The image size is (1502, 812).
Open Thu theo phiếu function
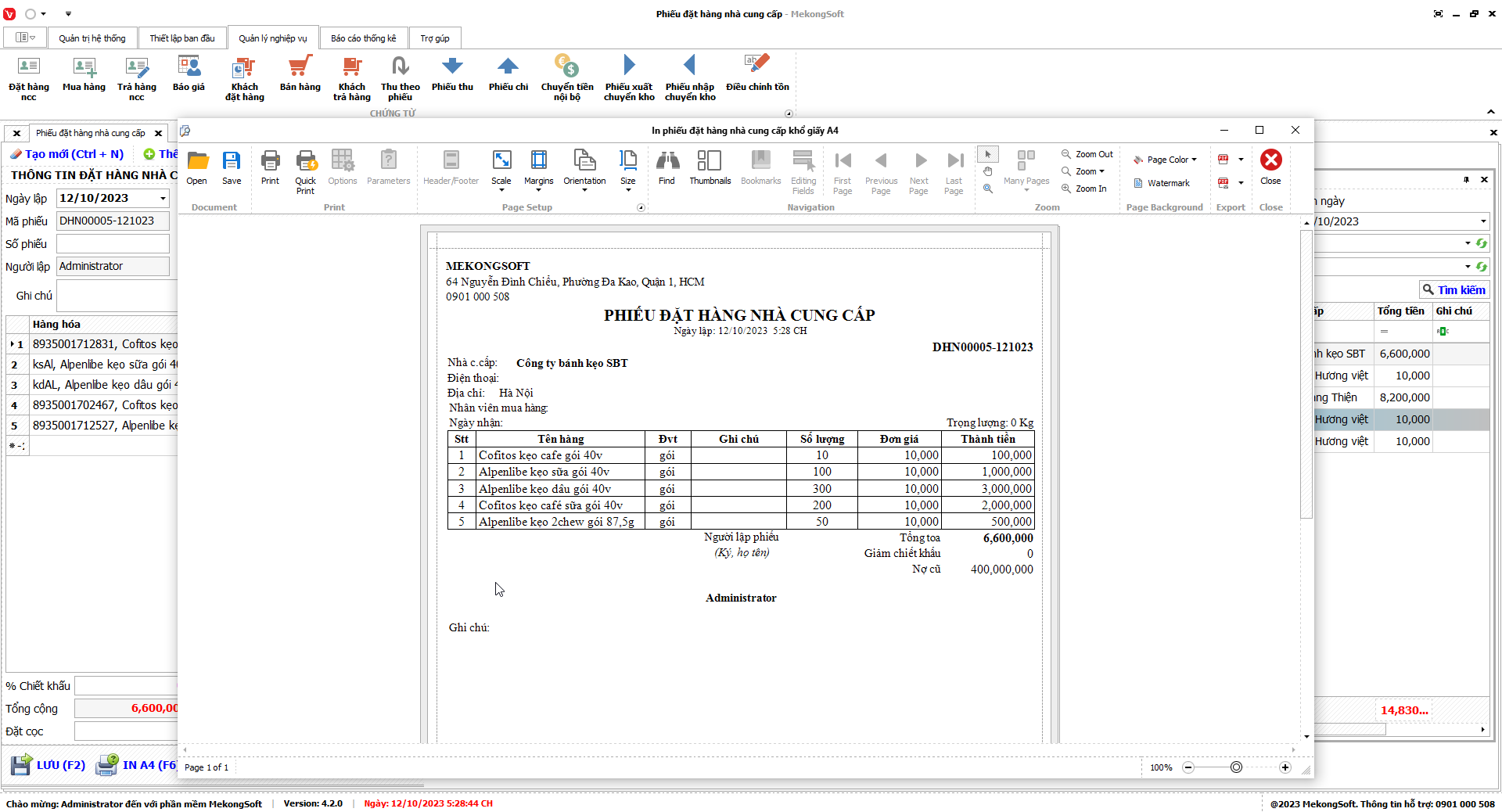(x=400, y=78)
